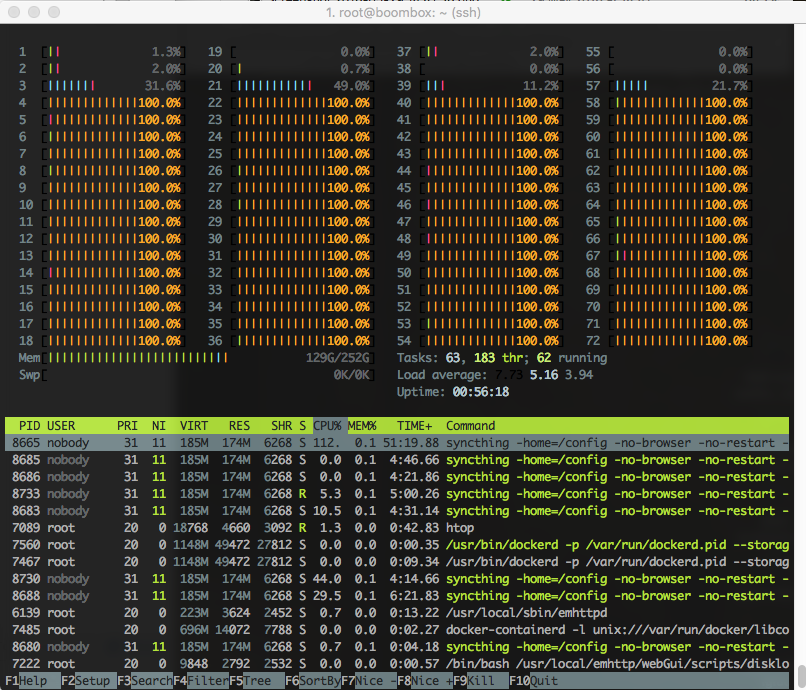Image resolution: width=806 pixels, height=690 pixels.
Task: Open F6 SortBy menu
Action: [x=313, y=681]
